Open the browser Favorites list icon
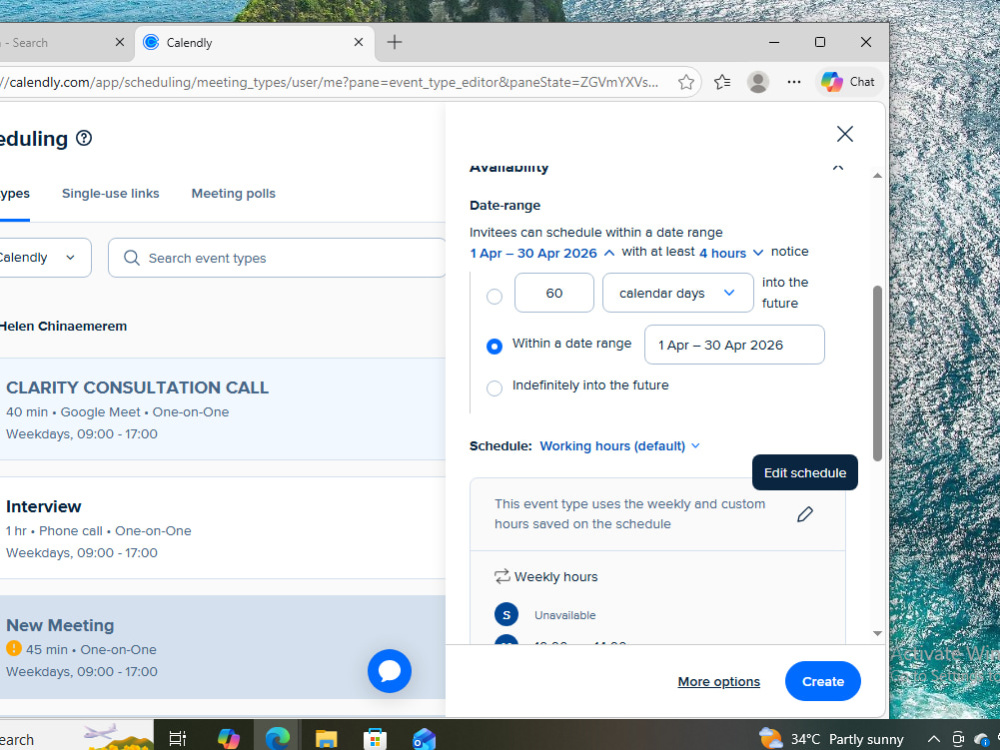1000x750 pixels. pos(722,82)
